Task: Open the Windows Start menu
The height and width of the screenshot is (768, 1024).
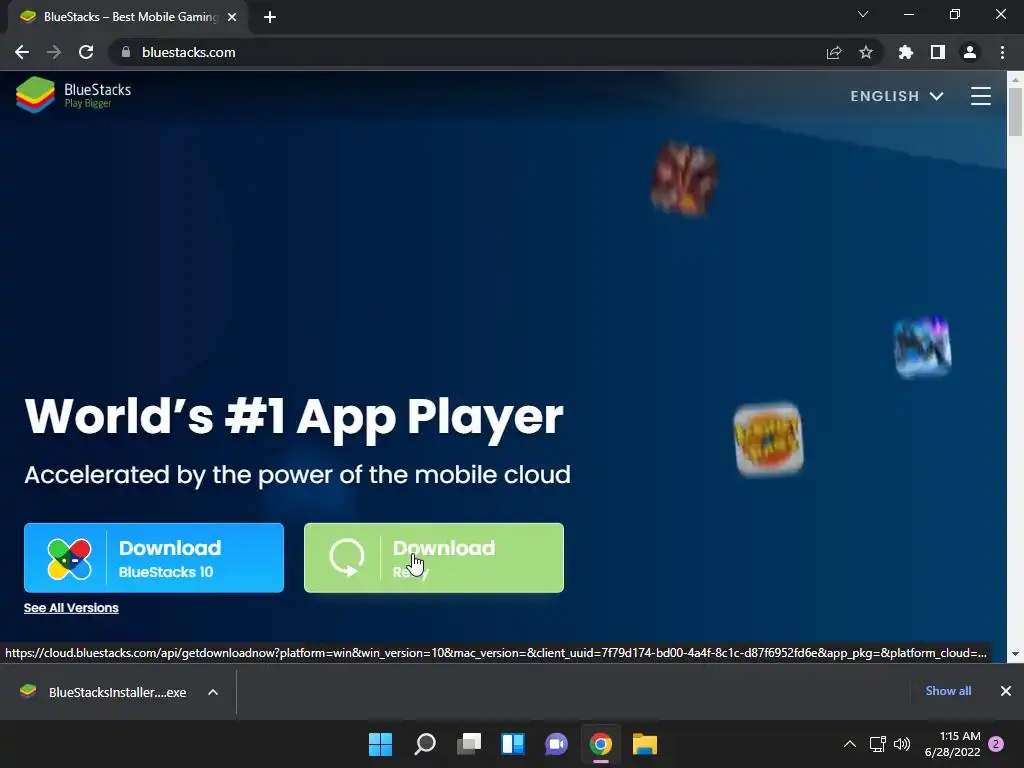Action: 381,744
